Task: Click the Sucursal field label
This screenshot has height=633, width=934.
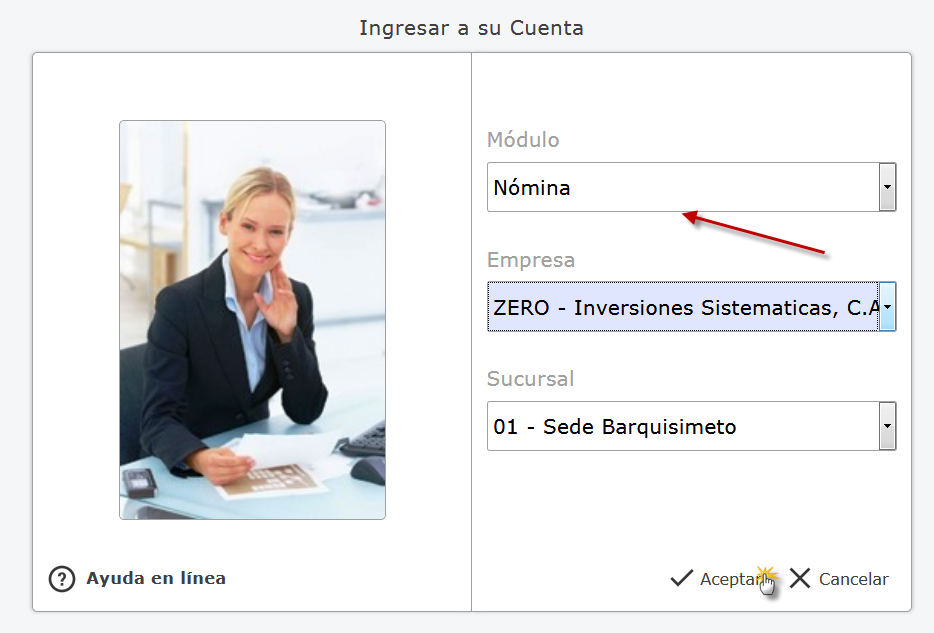Action: 530,379
